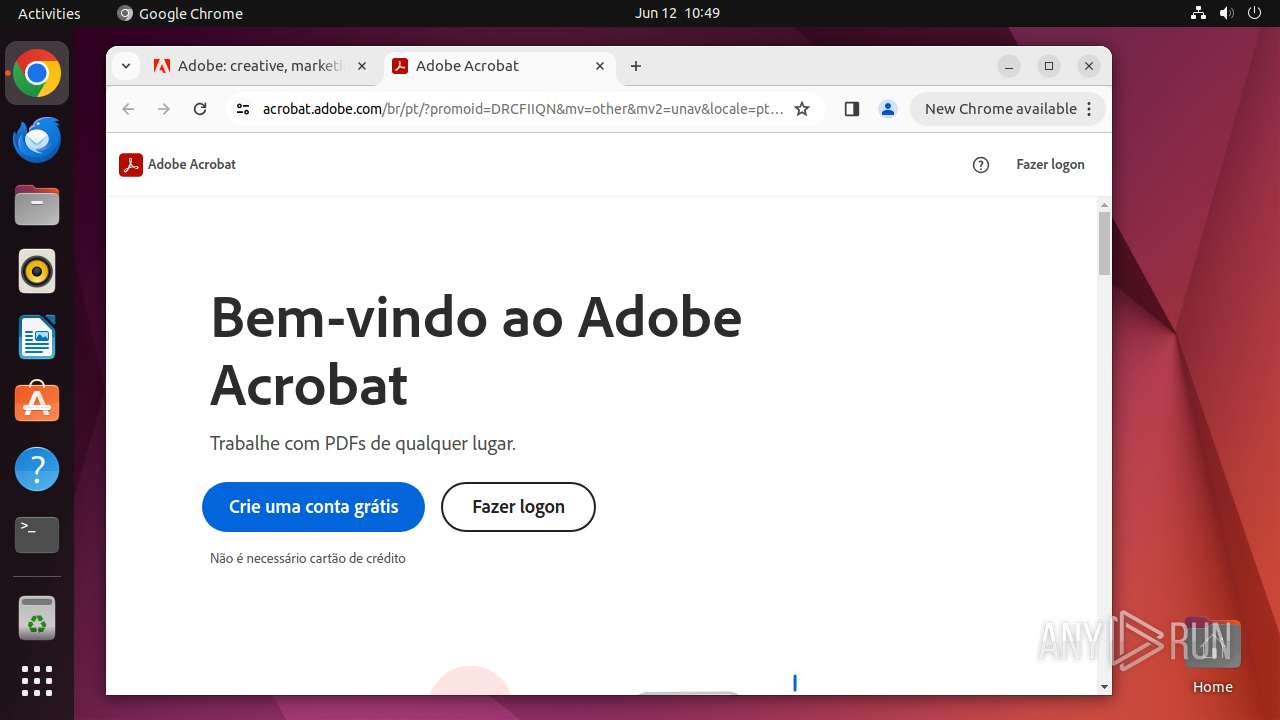
Task: Open the Adobe Acrobat logo link
Action: [x=177, y=164]
